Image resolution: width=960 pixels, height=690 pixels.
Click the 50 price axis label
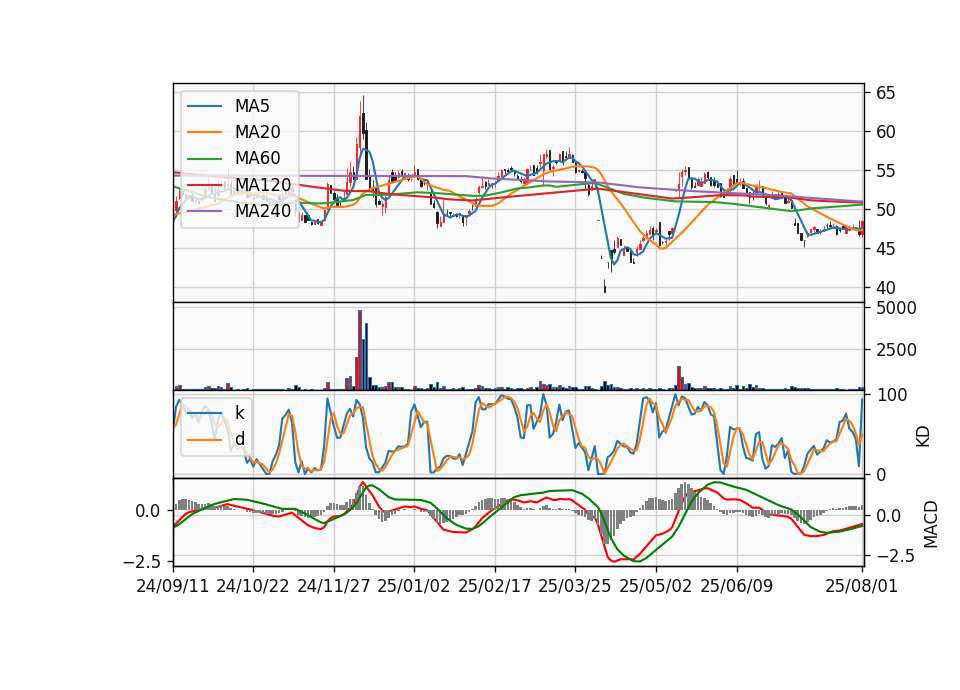[x=886, y=210]
